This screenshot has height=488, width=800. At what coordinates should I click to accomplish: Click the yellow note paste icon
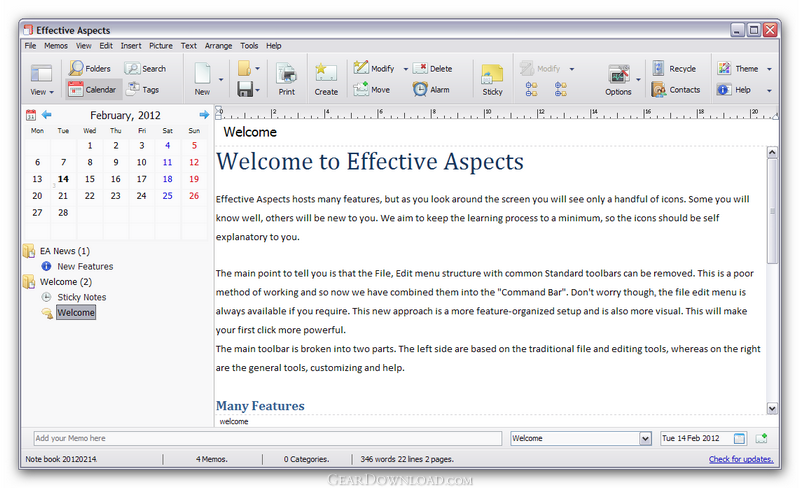pos(244,68)
